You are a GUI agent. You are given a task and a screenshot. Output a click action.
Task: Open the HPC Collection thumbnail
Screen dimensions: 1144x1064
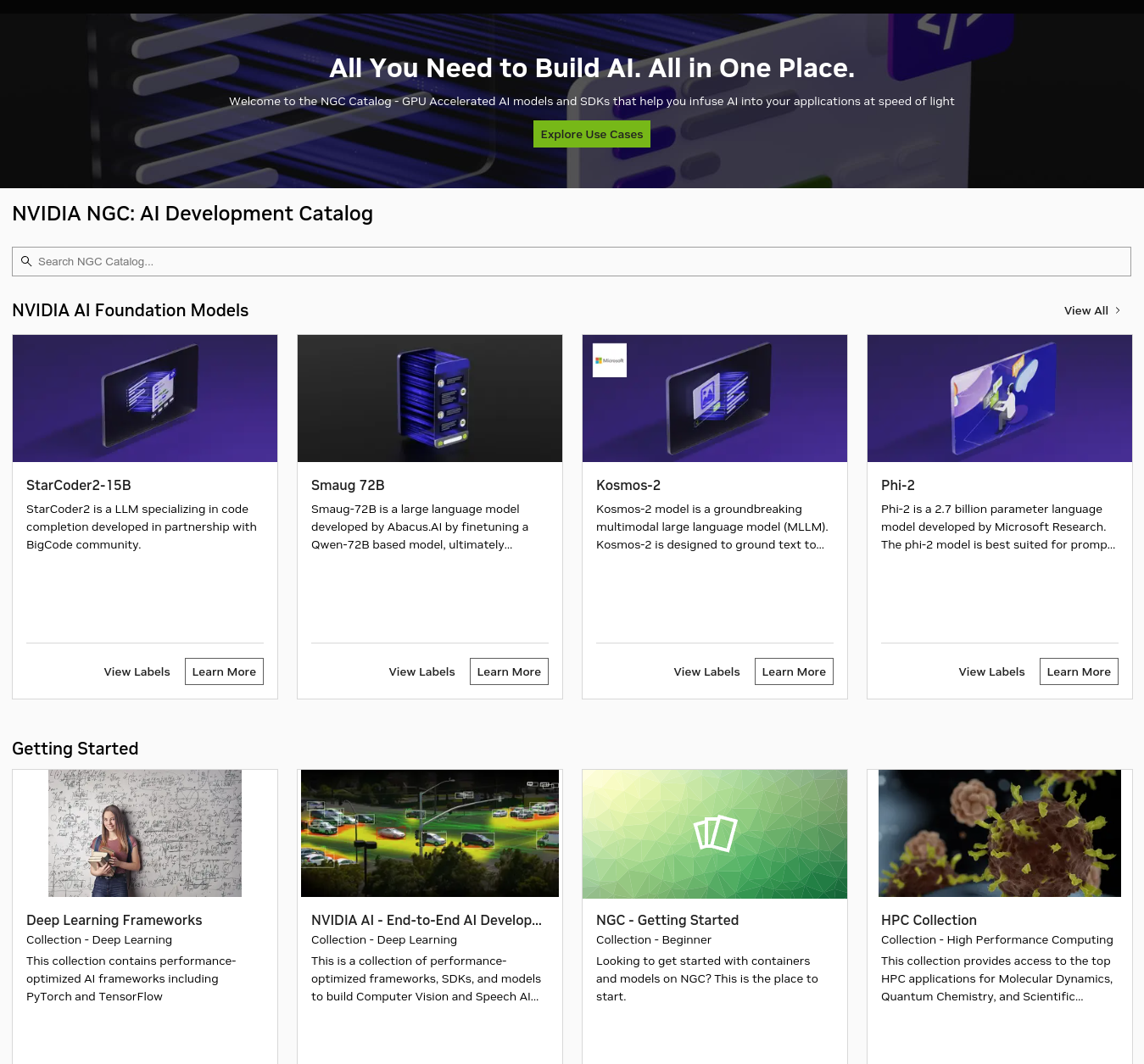click(1000, 833)
